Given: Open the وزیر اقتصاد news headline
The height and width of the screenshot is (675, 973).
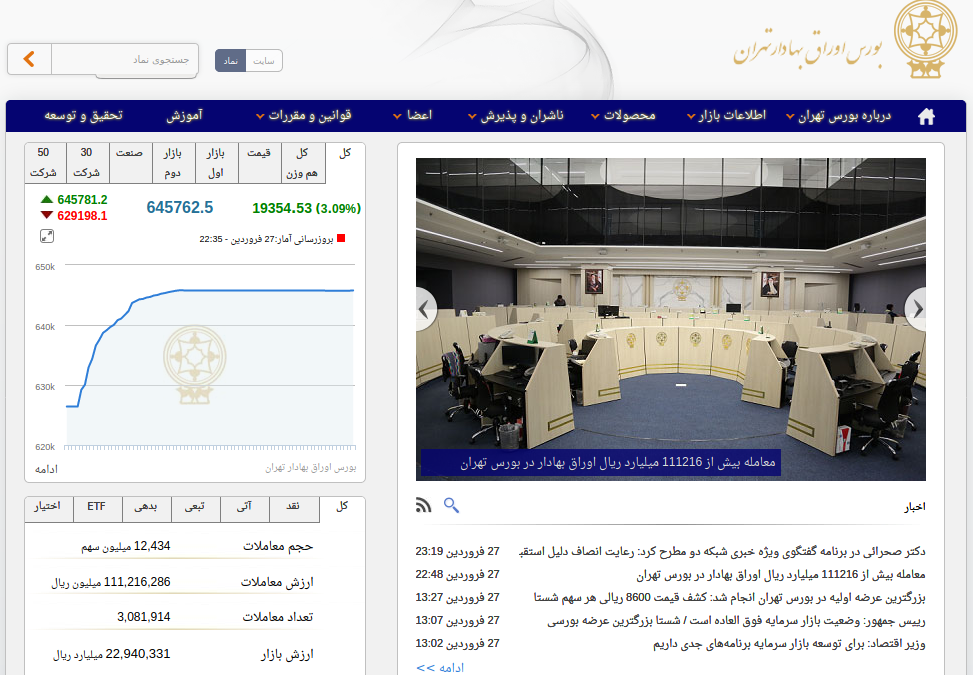Looking at the screenshot, I should tap(789, 644).
